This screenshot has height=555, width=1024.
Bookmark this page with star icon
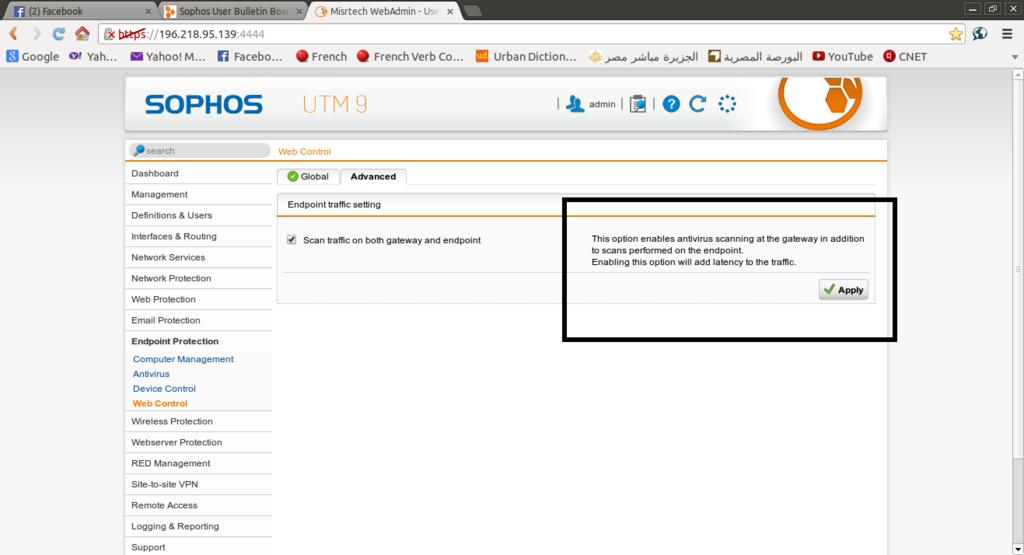point(955,34)
